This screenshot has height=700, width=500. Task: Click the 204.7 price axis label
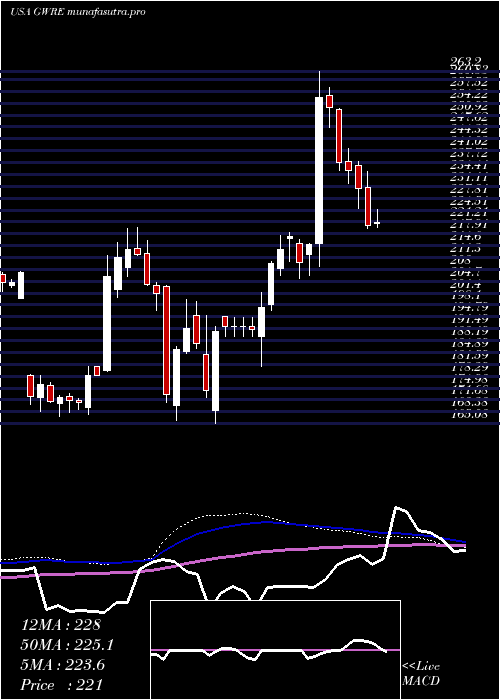(467, 274)
